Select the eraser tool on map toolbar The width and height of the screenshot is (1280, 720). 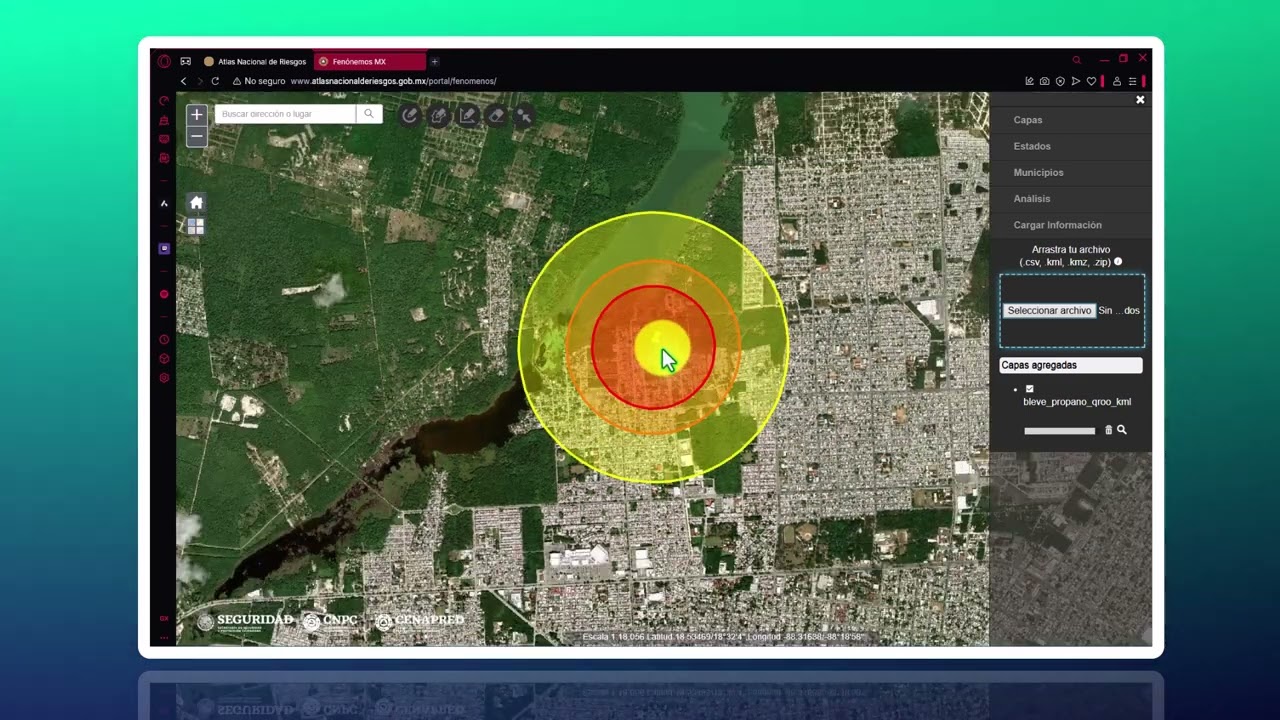coord(496,116)
